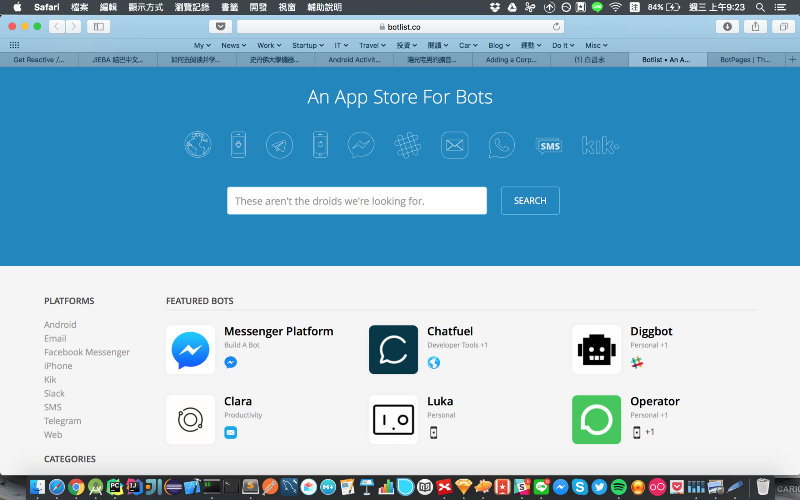Image resolution: width=800 pixels, height=500 pixels.
Task: Switch to the JIEBA tab
Action: tap(118, 60)
